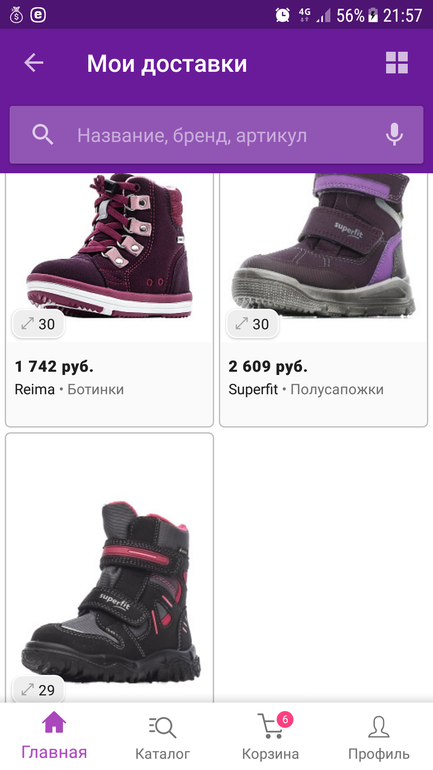
Task: Tap the alarm clock status bar icon
Action: coord(282,15)
